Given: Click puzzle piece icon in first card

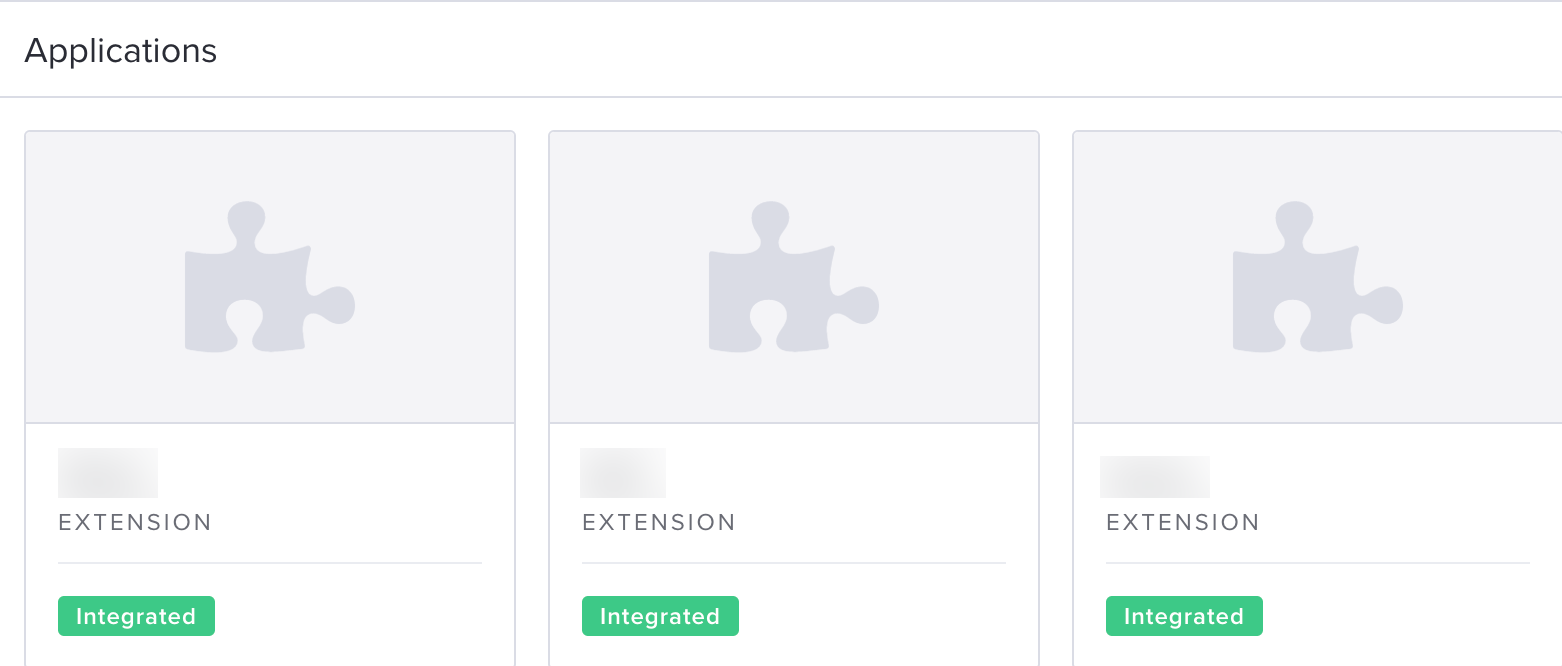Looking at the screenshot, I should click(x=270, y=277).
